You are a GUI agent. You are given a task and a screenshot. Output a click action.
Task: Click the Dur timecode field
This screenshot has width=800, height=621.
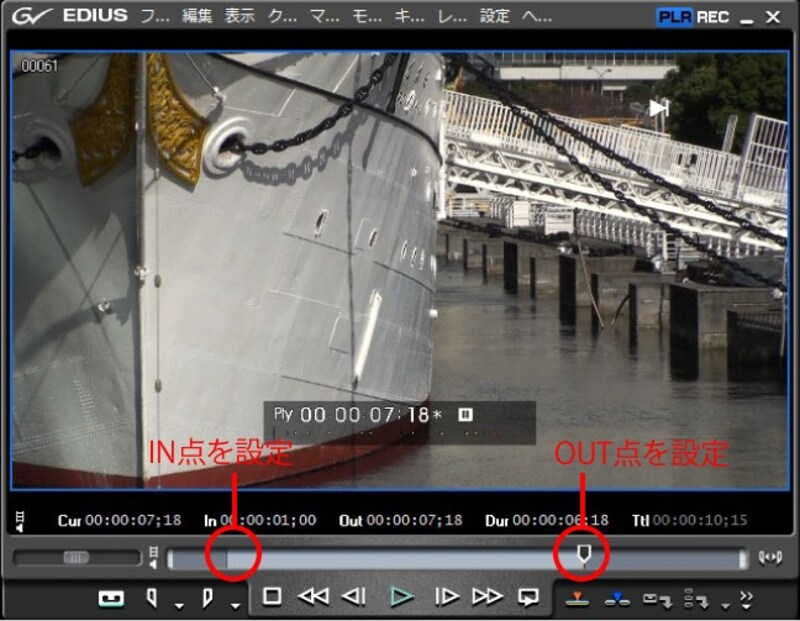(560, 520)
